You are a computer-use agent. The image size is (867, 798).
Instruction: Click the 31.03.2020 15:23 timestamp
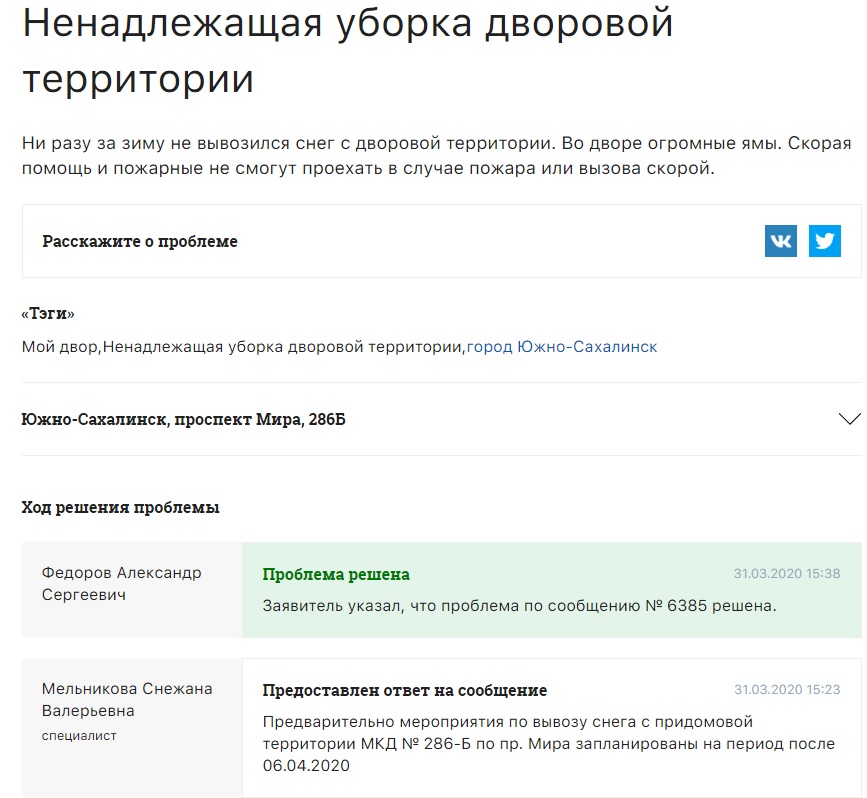coord(786,690)
